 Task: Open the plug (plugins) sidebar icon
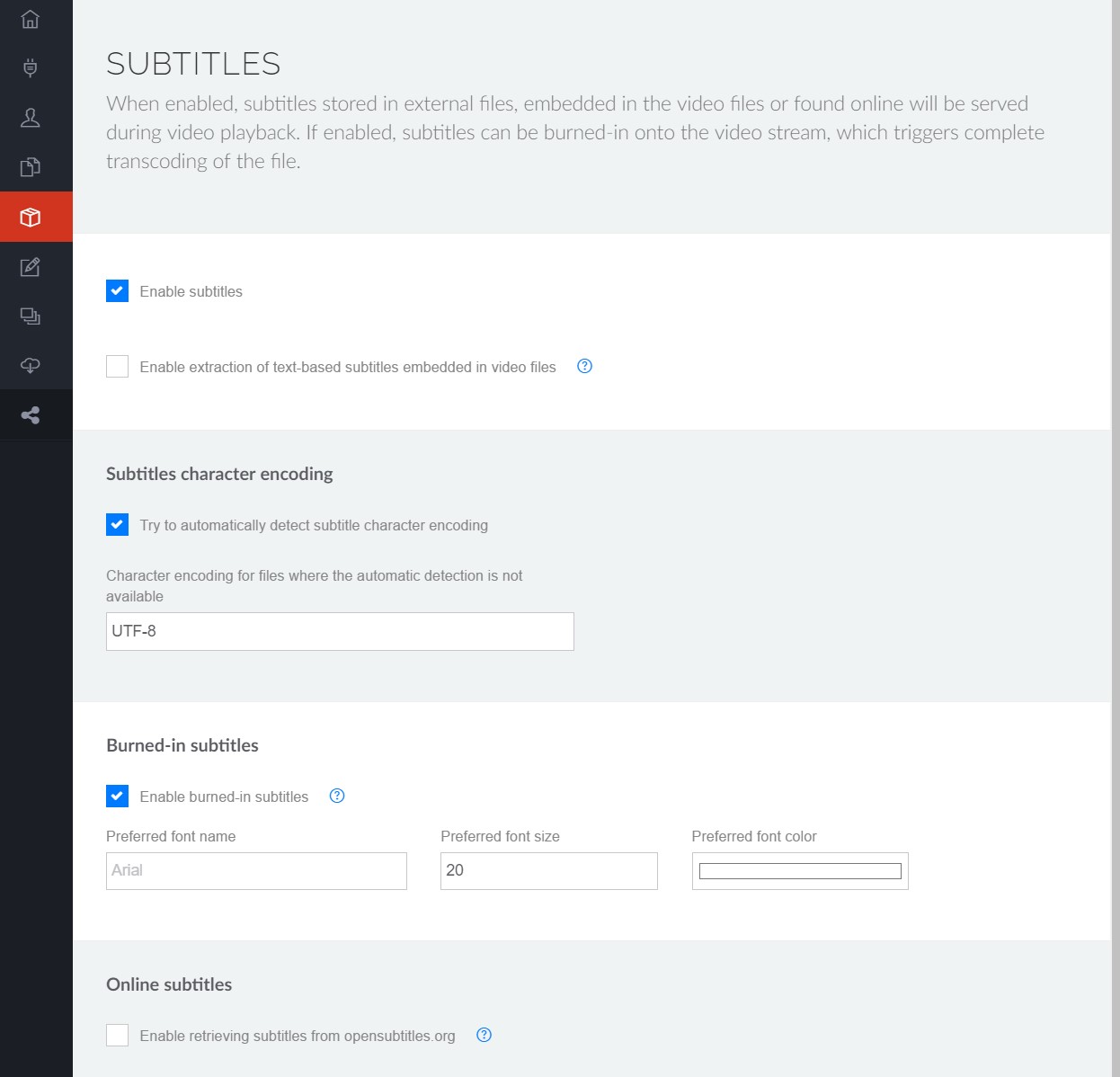point(30,68)
